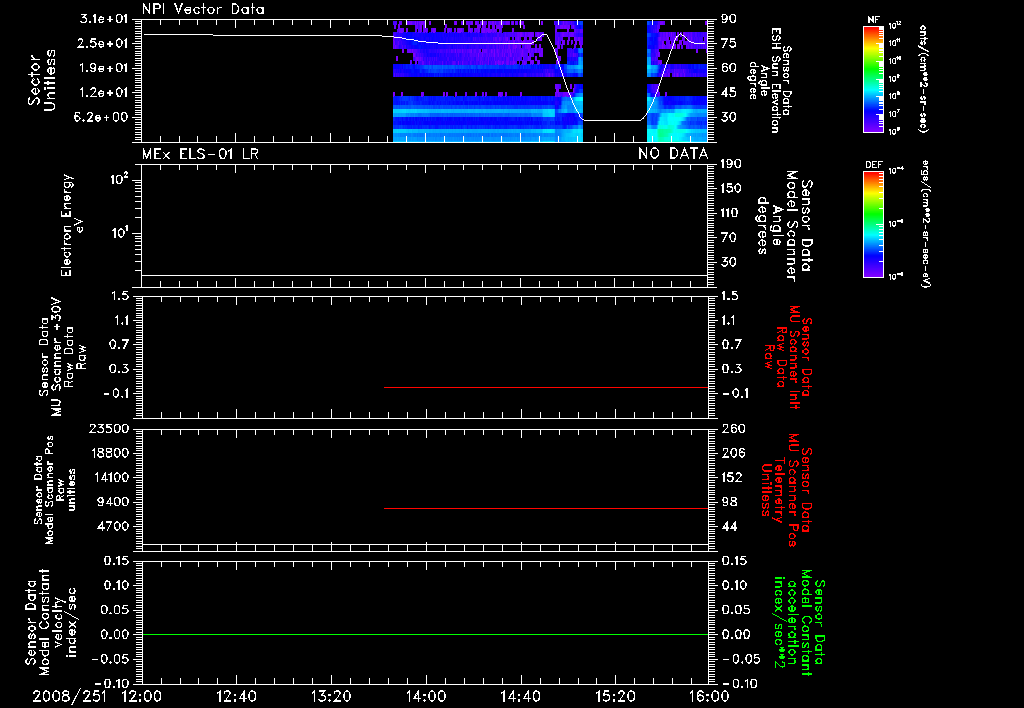Viewport: 1024px width, 708px height.
Task: Click the NF color bar
Action: pos(874,78)
